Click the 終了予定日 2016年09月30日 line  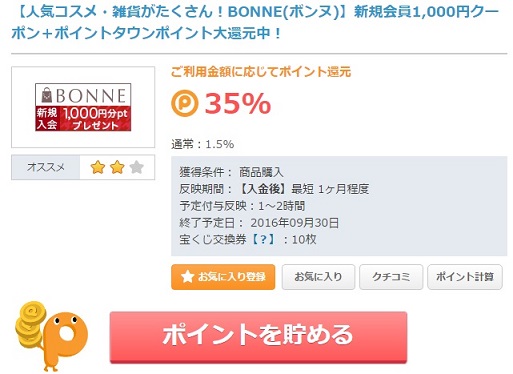[259, 222]
